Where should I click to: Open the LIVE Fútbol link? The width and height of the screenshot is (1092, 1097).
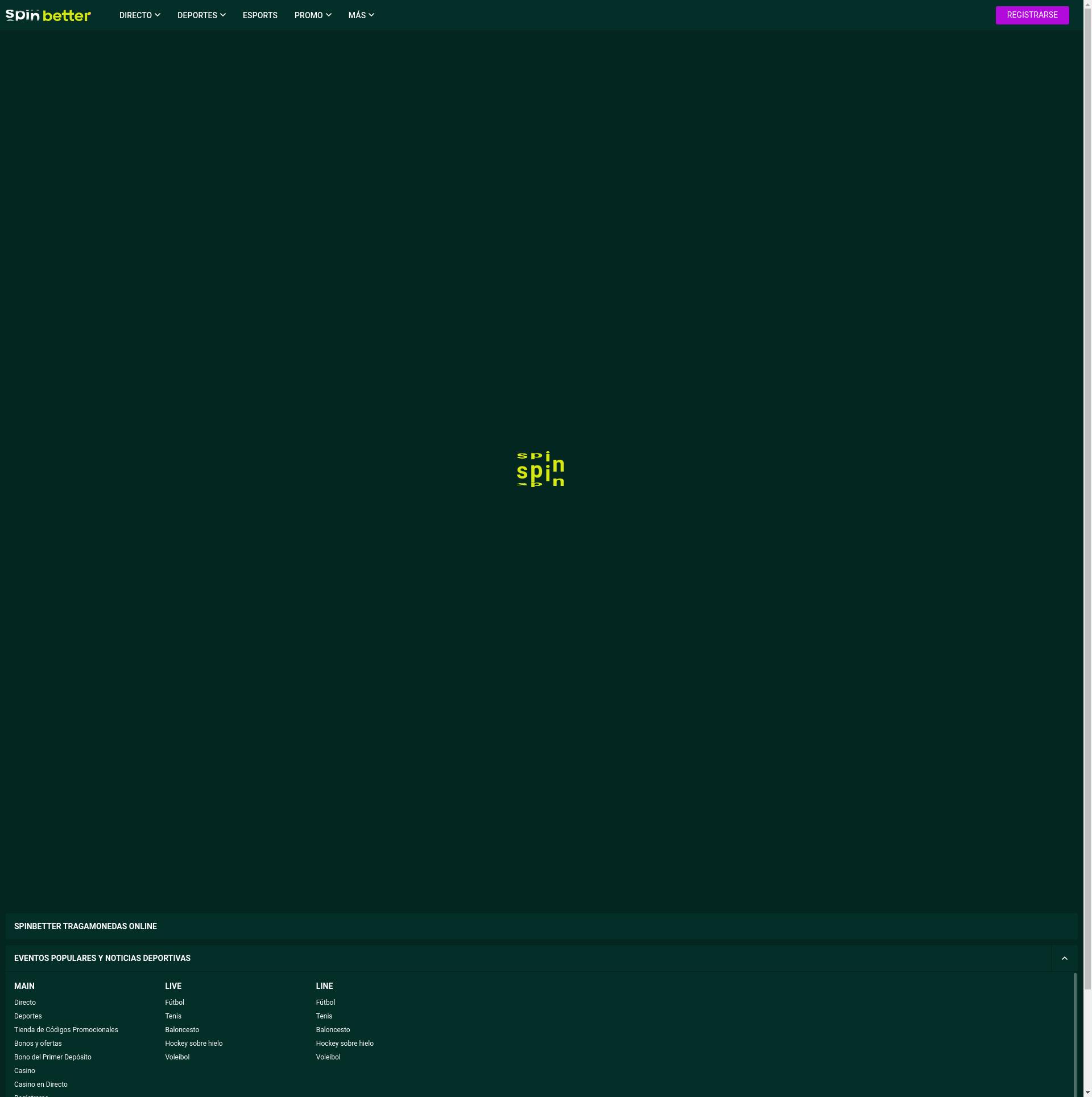pos(175,1003)
